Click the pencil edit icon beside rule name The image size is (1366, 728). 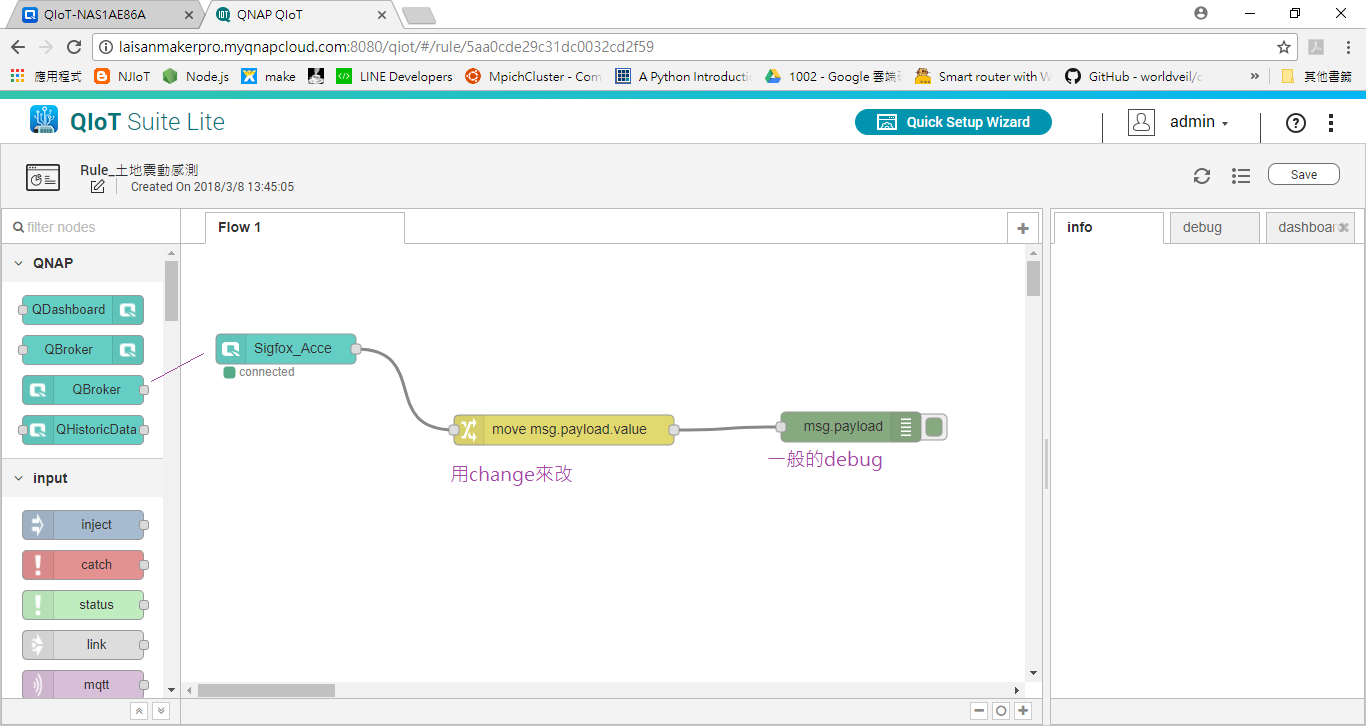point(97,187)
